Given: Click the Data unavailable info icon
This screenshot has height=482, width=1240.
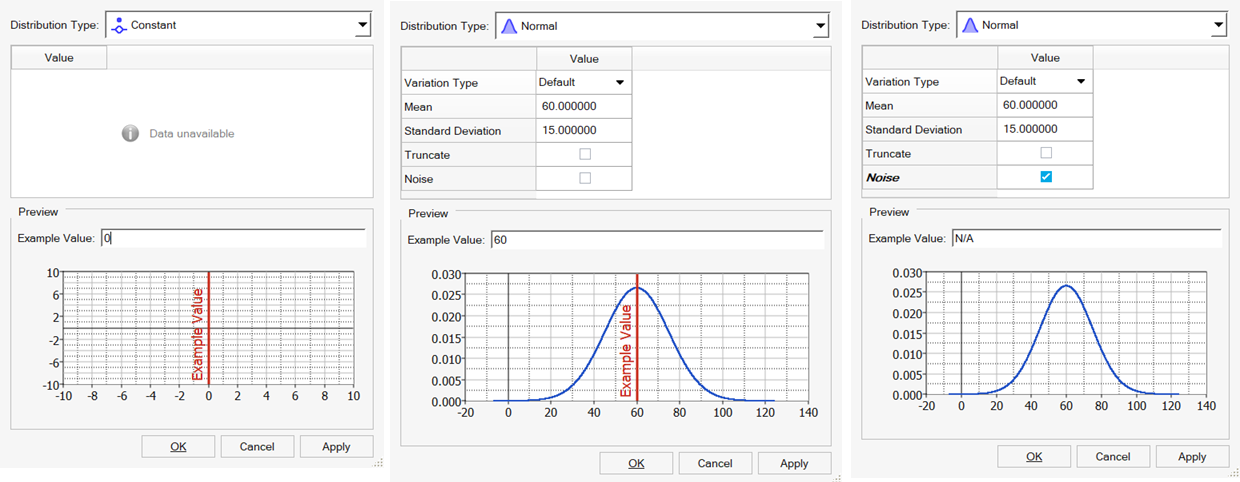Looking at the screenshot, I should [x=130, y=133].
